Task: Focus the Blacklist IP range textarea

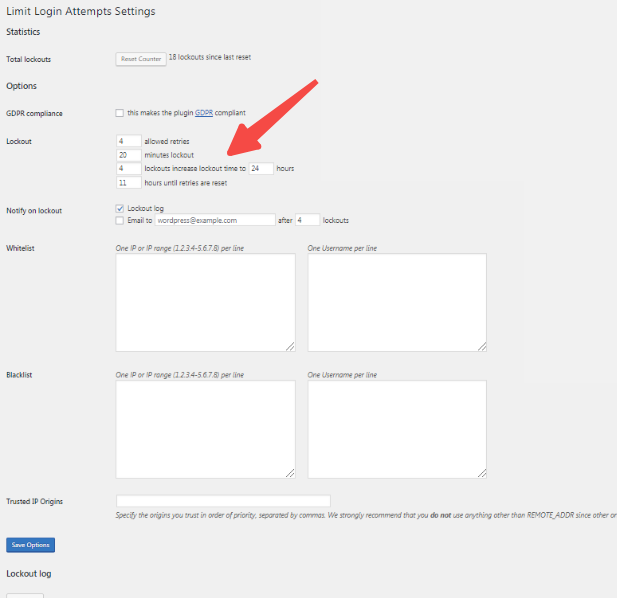Action: click(205, 429)
